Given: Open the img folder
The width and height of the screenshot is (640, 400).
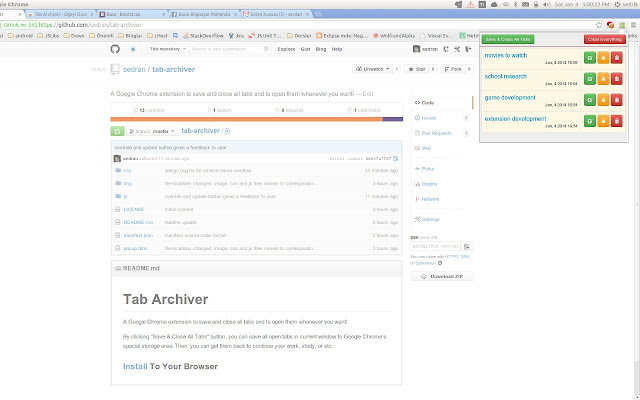Looking at the screenshot, I should coord(128,183).
